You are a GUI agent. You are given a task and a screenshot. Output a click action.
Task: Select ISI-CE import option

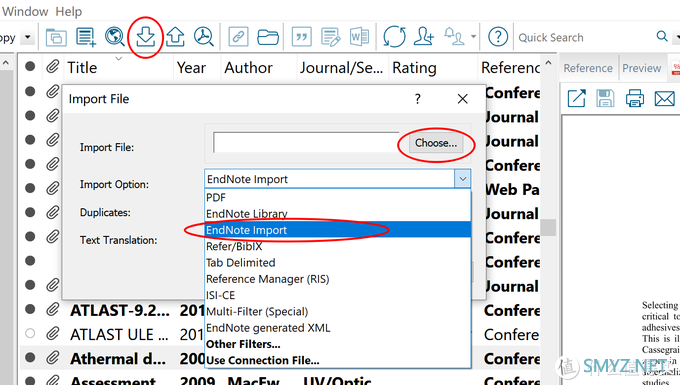[338, 295]
